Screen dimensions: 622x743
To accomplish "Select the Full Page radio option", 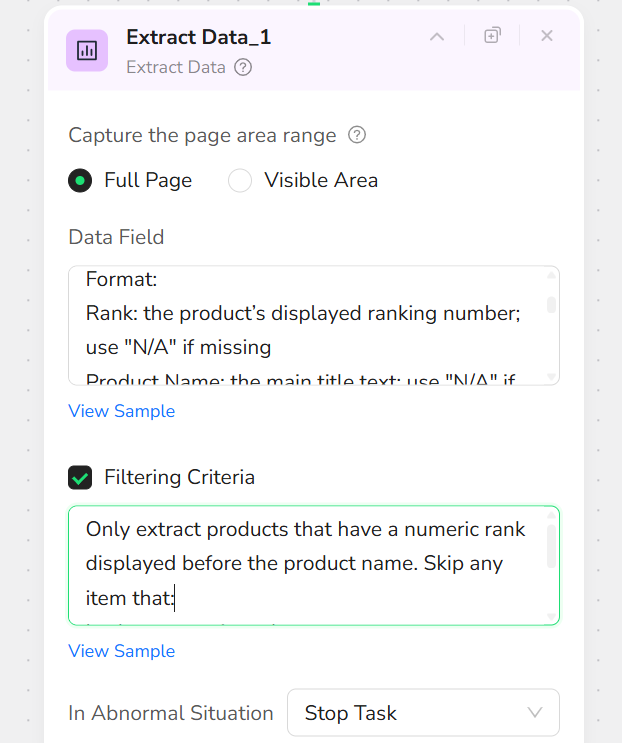I will [80, 181].
